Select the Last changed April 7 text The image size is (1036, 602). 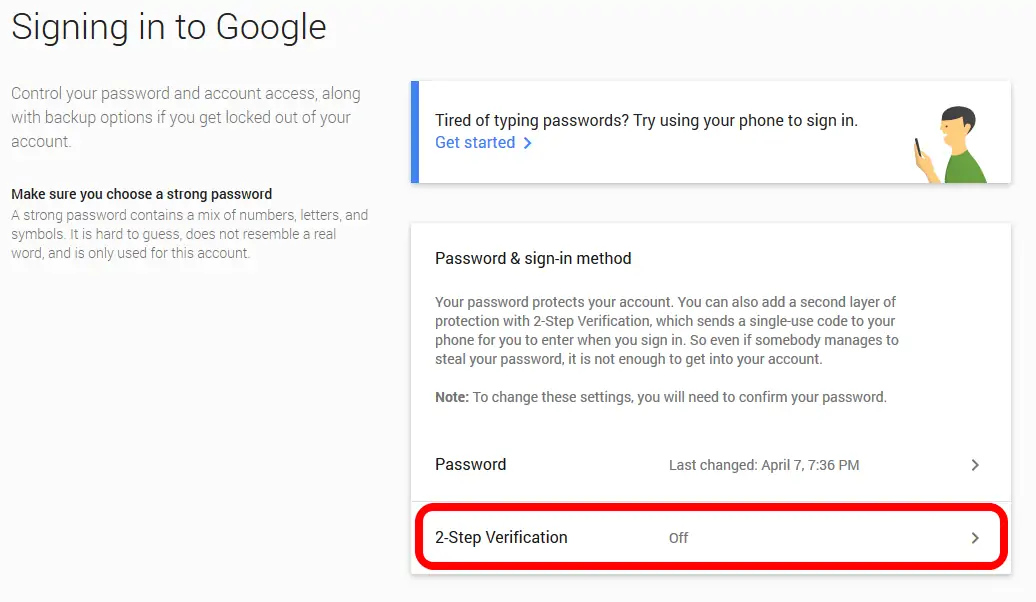click(x=764, y=465)
